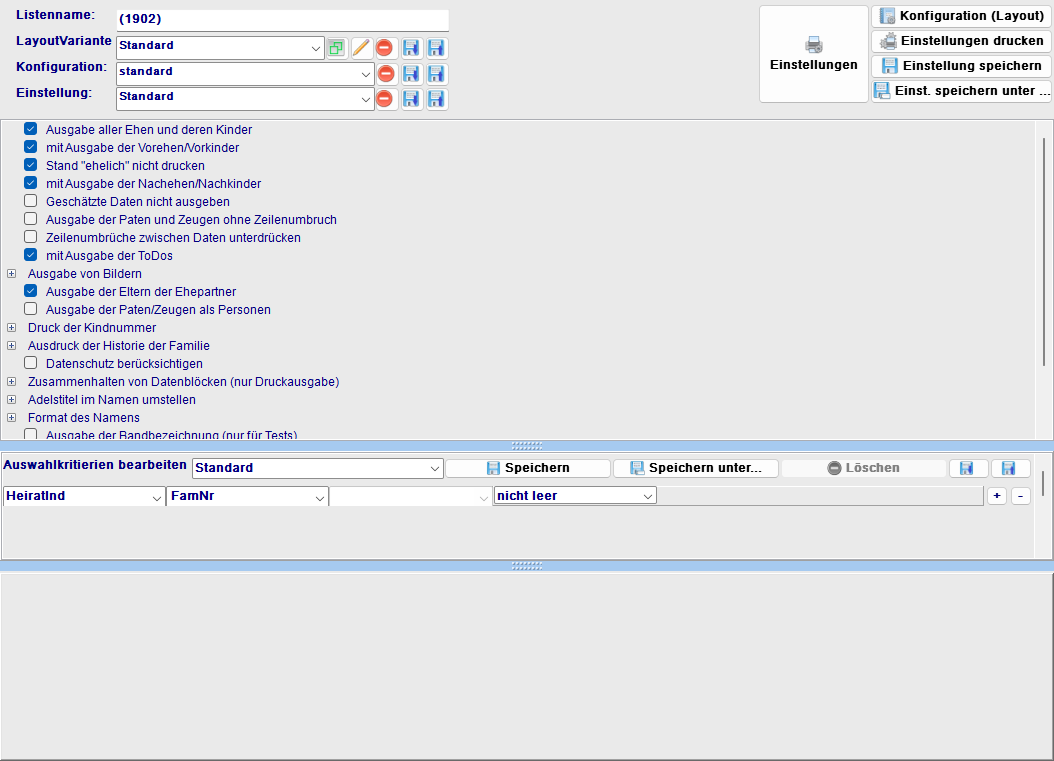Expand the 'Ausgabe von Bildern' tree node
Viewport: 1054px width, 761px height.
coord(12,274)
